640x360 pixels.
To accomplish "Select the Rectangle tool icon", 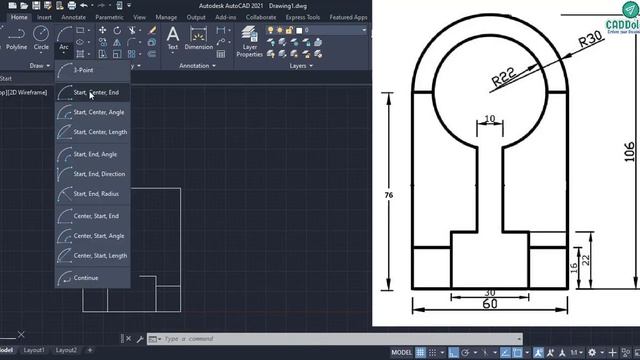I will pyautogui.click(x=80, y=30).
